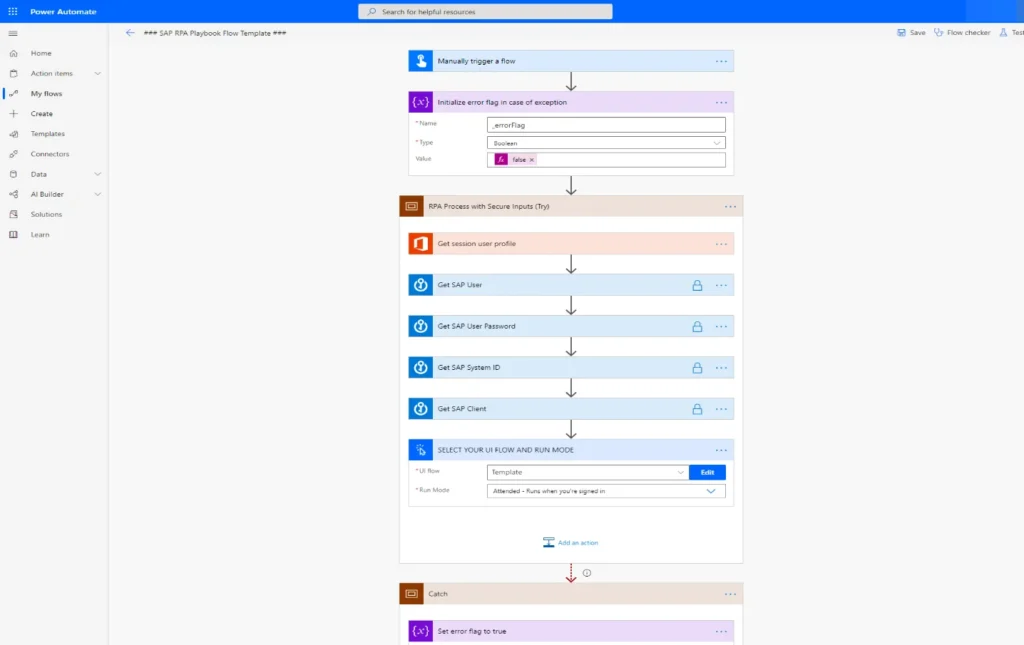Open options menu for Get SAP User

(x=721, y=285)
